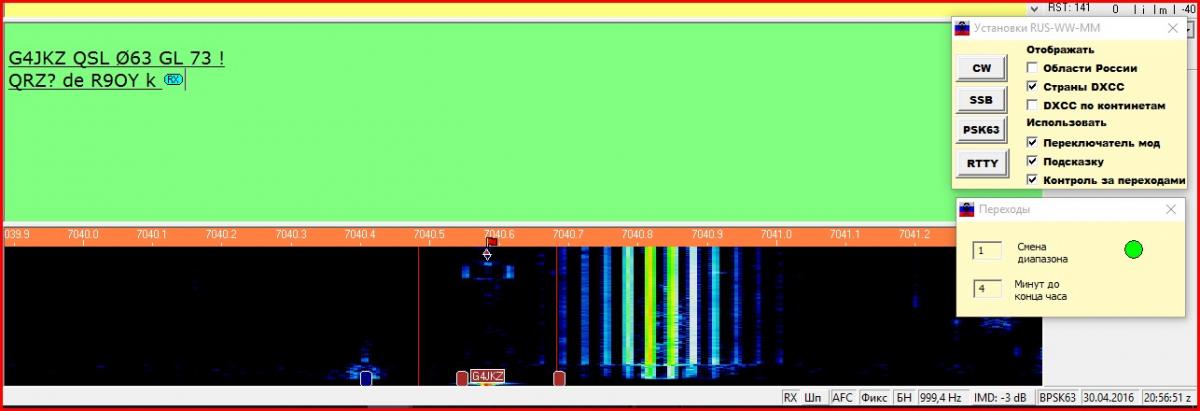Click the diamond tuning cursor on waterfall
Viewport: 1200px width, 411px height.
487,255
